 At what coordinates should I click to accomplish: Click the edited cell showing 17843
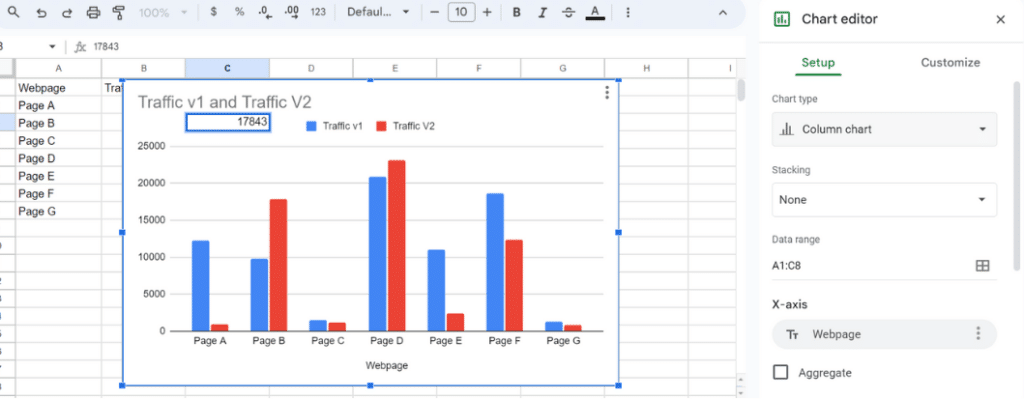pos(228,122)
